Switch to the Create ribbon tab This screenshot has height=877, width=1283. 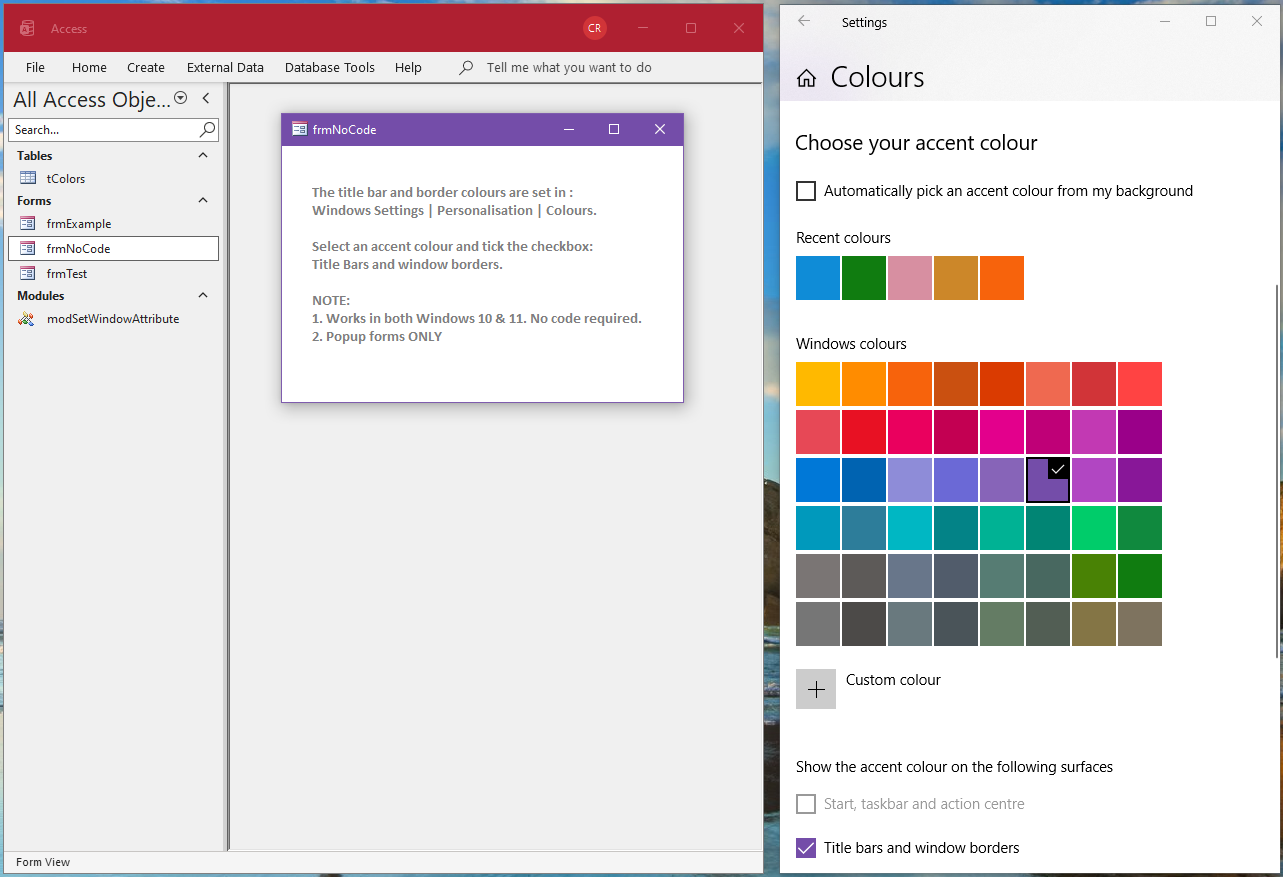(x=146, y=68)
